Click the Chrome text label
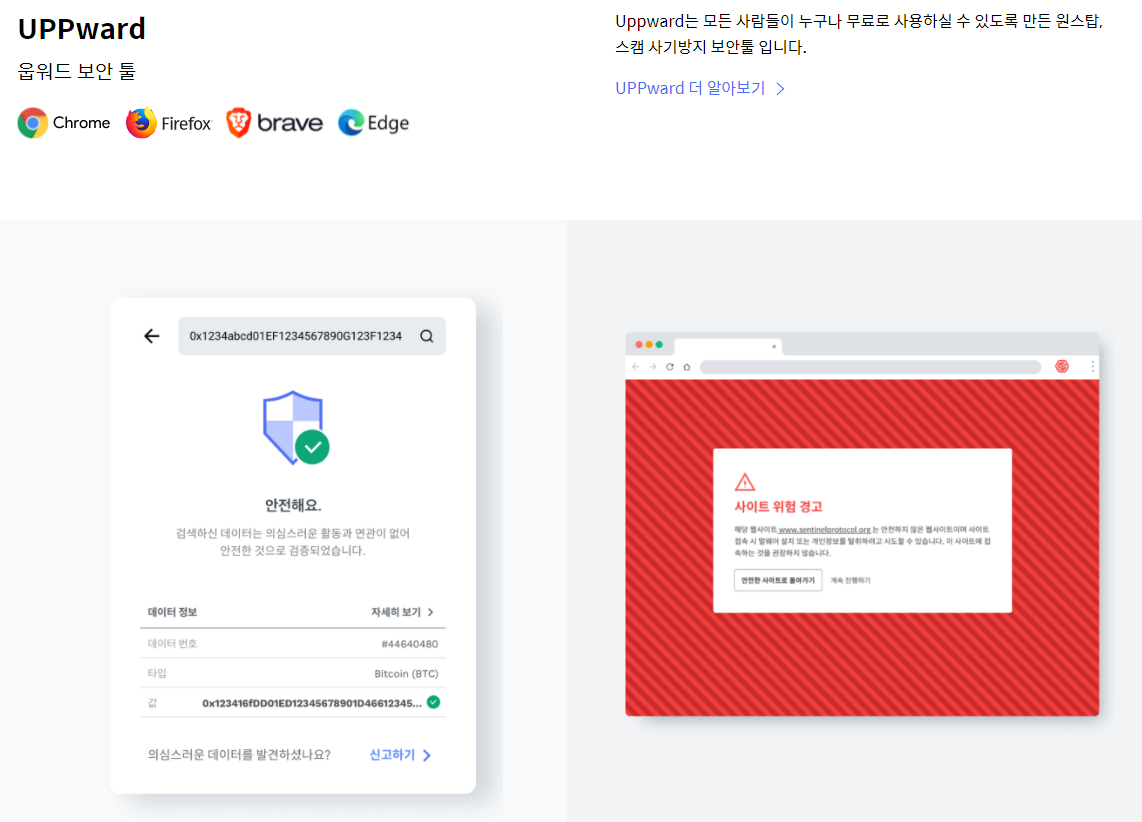1142x822 pixels. pos(82,123)
